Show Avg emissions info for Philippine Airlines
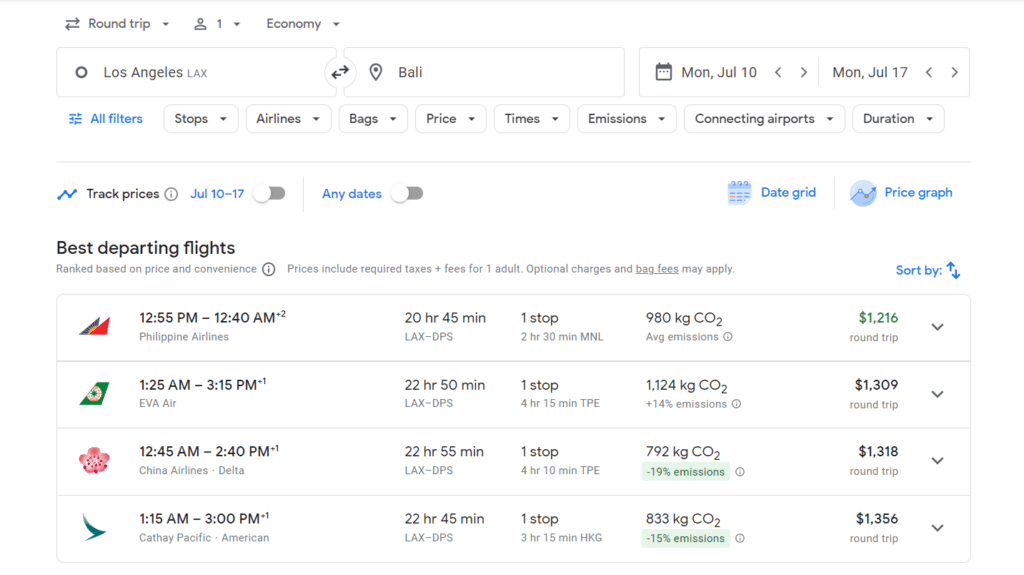The width and height of the screenshot is (1024, 575). tap(728, 337)
